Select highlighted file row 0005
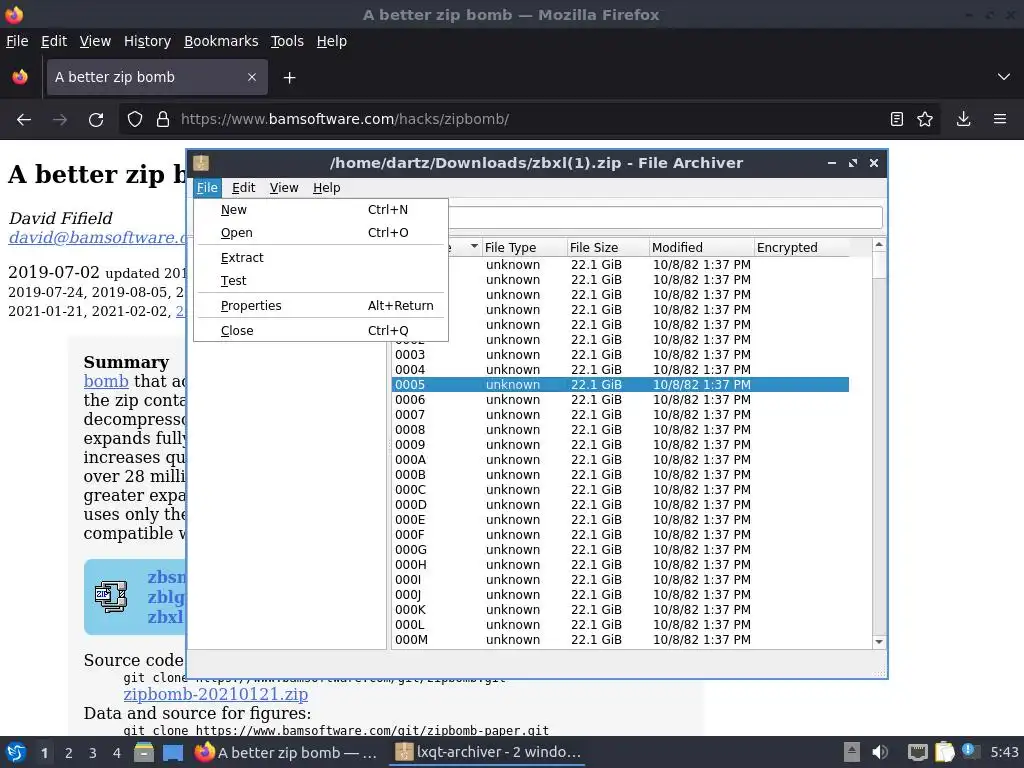The image size is (1024, 768). pos(620,385)
